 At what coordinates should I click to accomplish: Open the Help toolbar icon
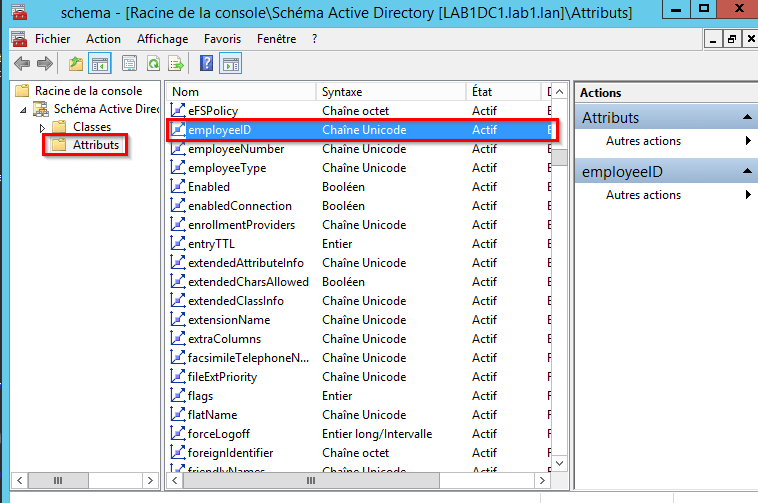click(x=206, y=63)
